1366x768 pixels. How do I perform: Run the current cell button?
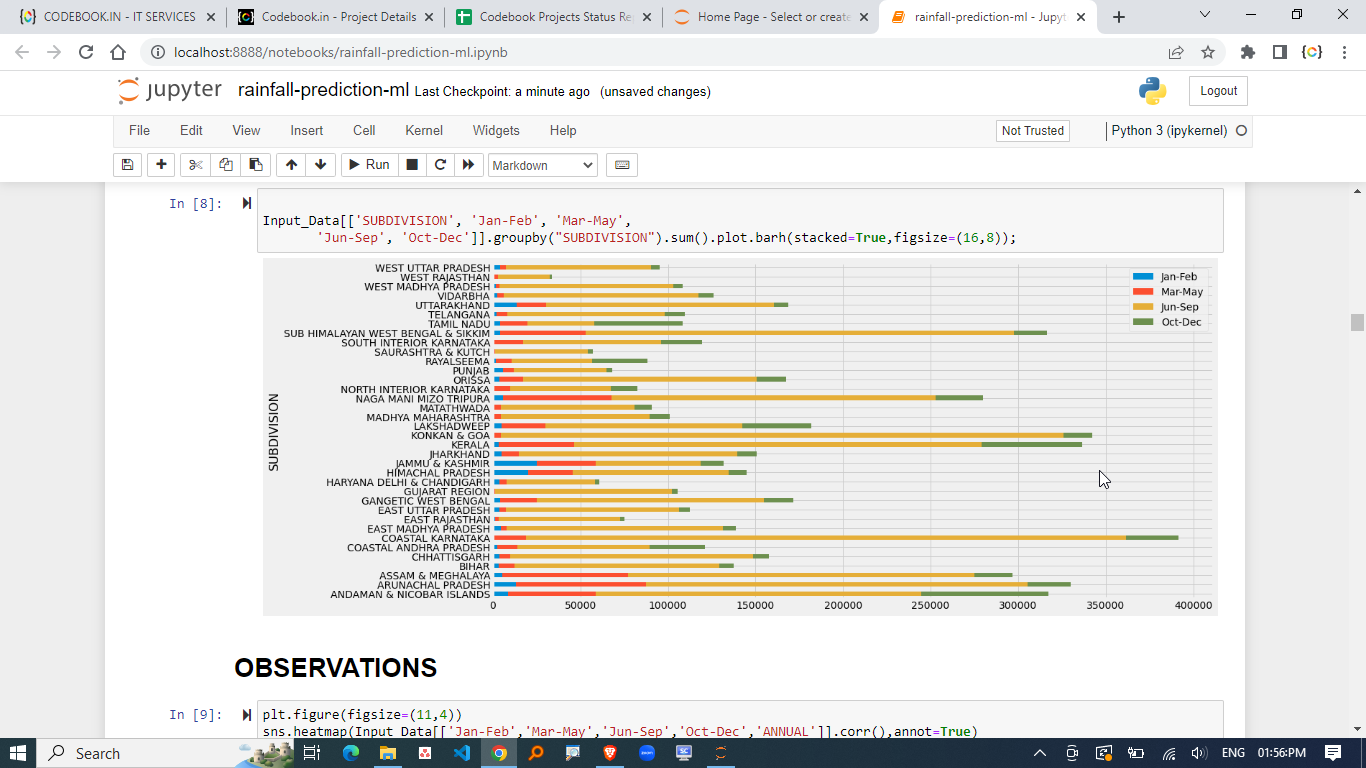[369, 165]
